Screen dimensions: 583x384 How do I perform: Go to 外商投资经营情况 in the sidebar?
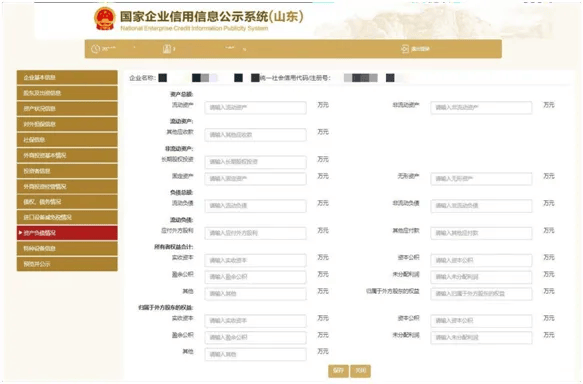[67, 186]
